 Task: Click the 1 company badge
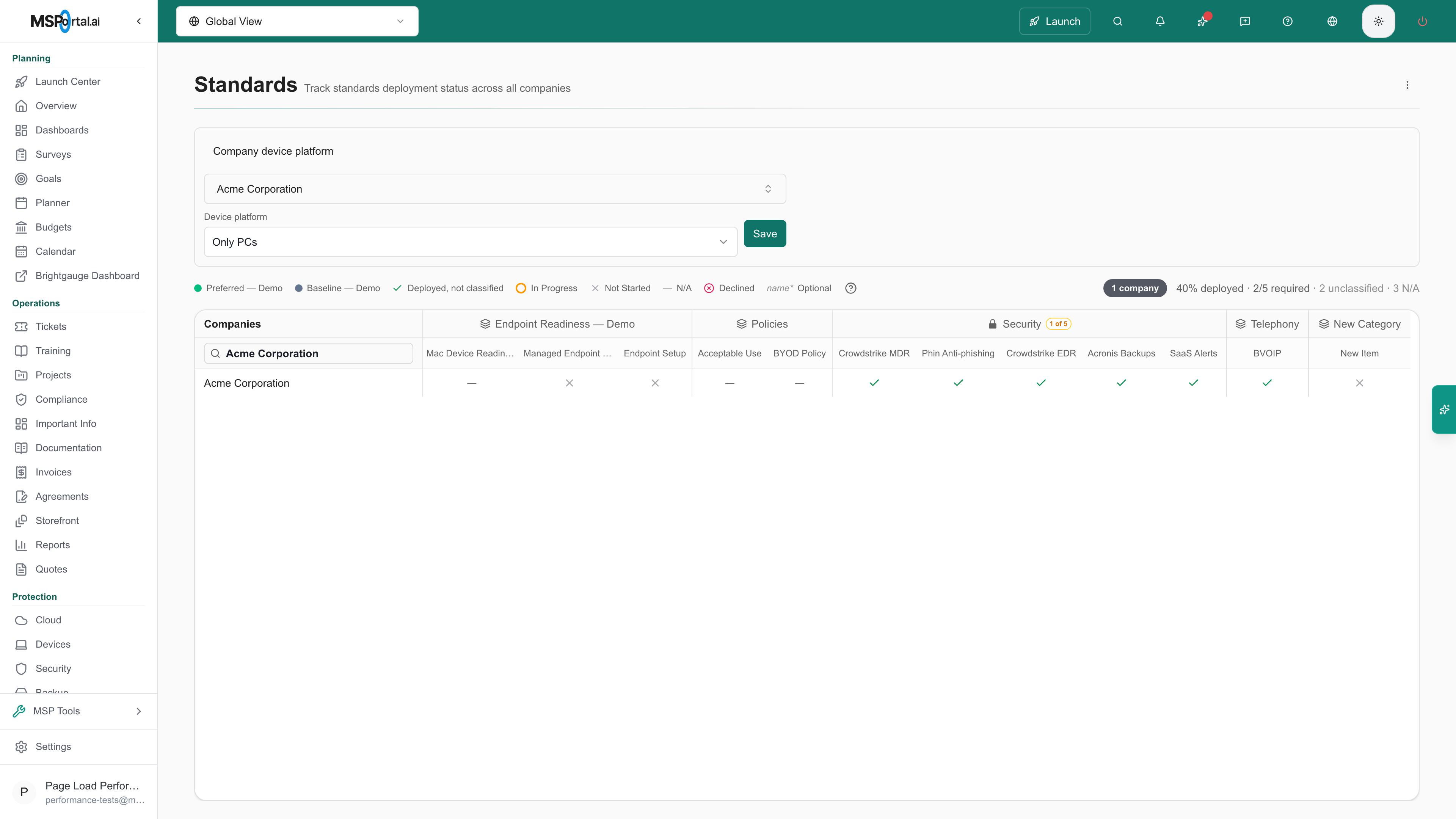[x=1135, y=288]
